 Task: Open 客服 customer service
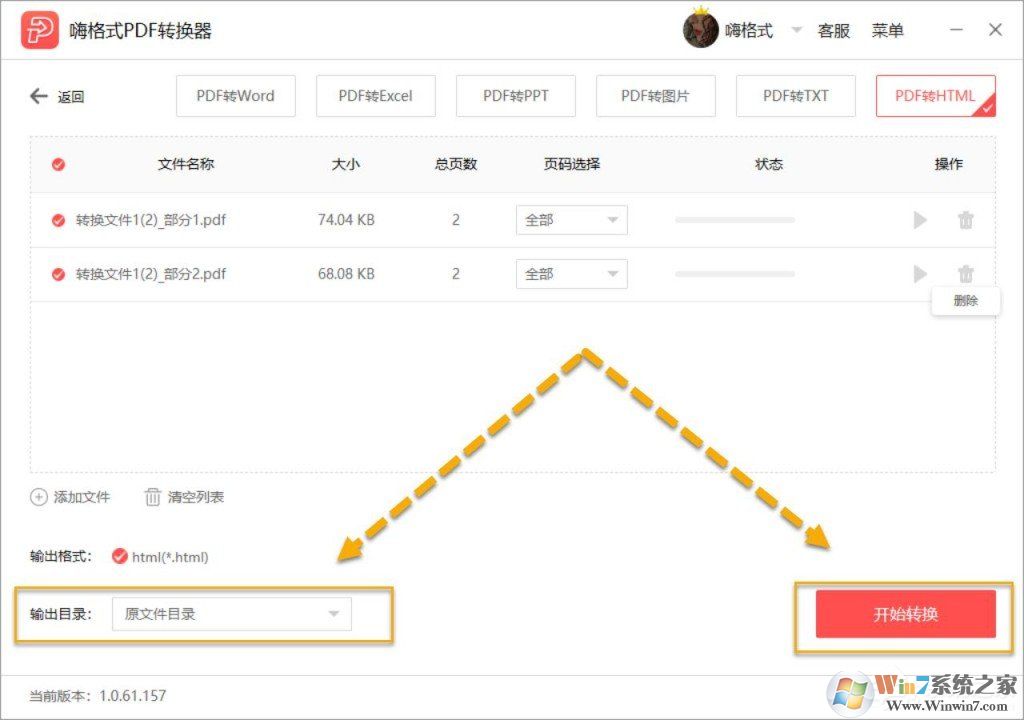click(834, 30)
